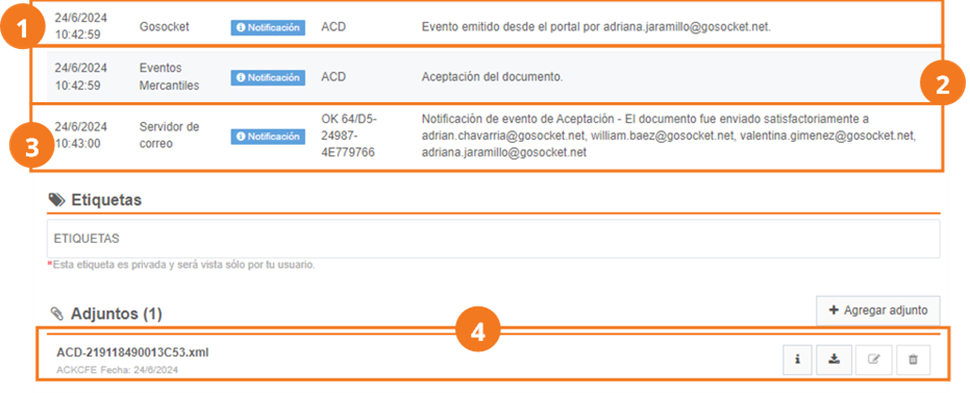Click the Adjuntos (1) heading
This screenshot has height=393, width=970.
[x=116, y=314]
